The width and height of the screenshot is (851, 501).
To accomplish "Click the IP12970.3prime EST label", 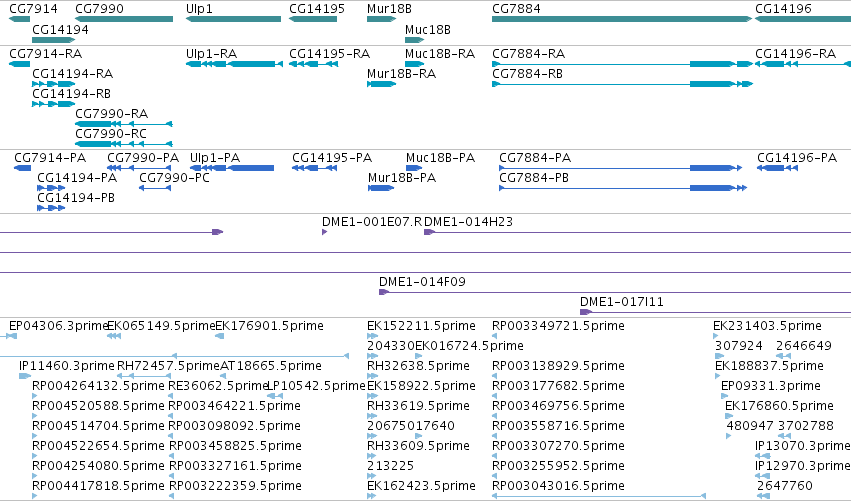I will 803,466.
